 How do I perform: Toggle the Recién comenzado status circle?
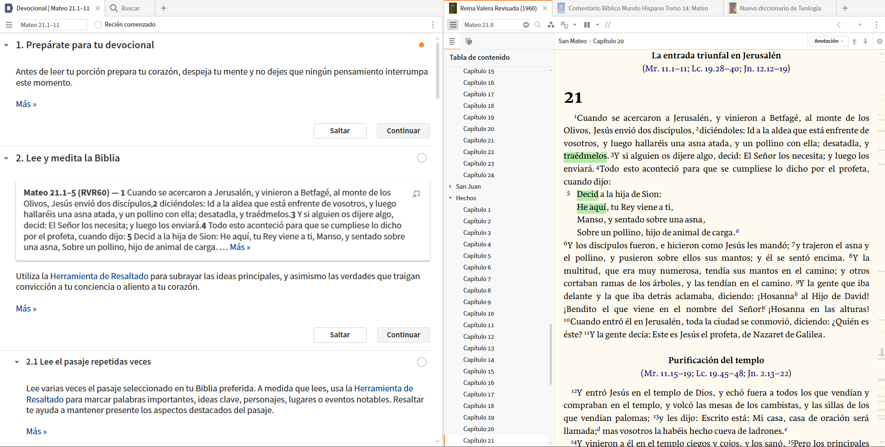[98, 25]
